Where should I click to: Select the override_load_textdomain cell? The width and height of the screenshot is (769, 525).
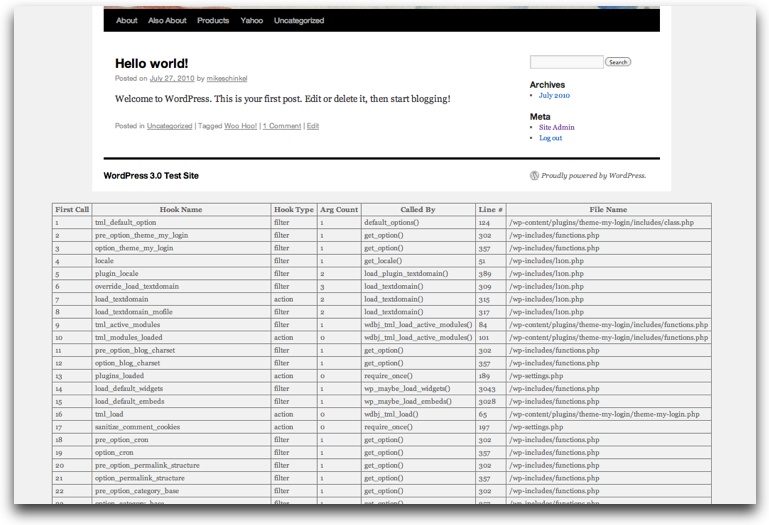pos(181,286)
